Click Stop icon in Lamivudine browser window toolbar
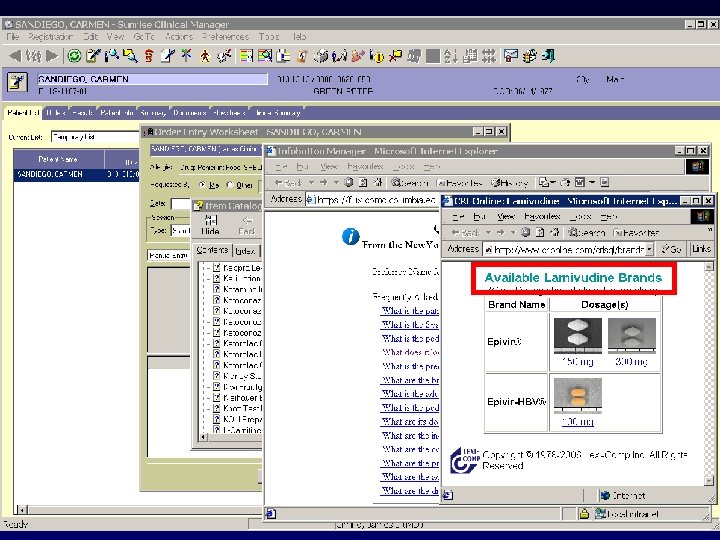The image size is (720, 540). coord(525,232)
